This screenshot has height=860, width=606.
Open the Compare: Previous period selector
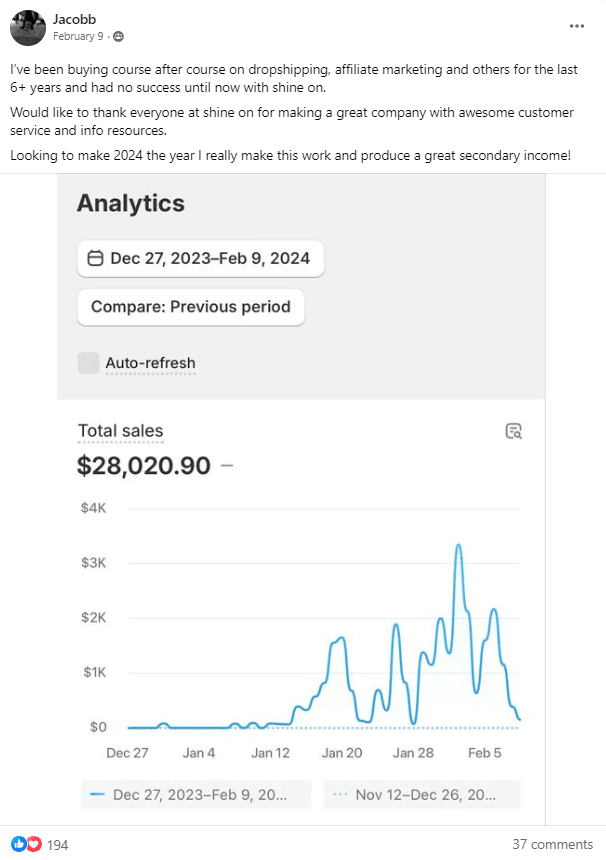coord(191,307)
